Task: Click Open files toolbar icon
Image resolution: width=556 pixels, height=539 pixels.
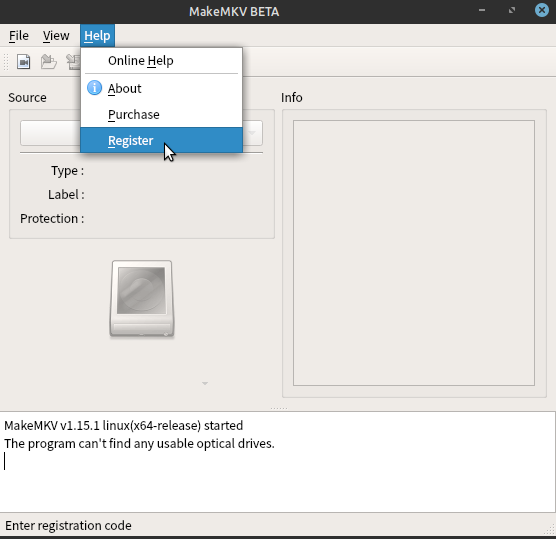Action: coord(23,62)
